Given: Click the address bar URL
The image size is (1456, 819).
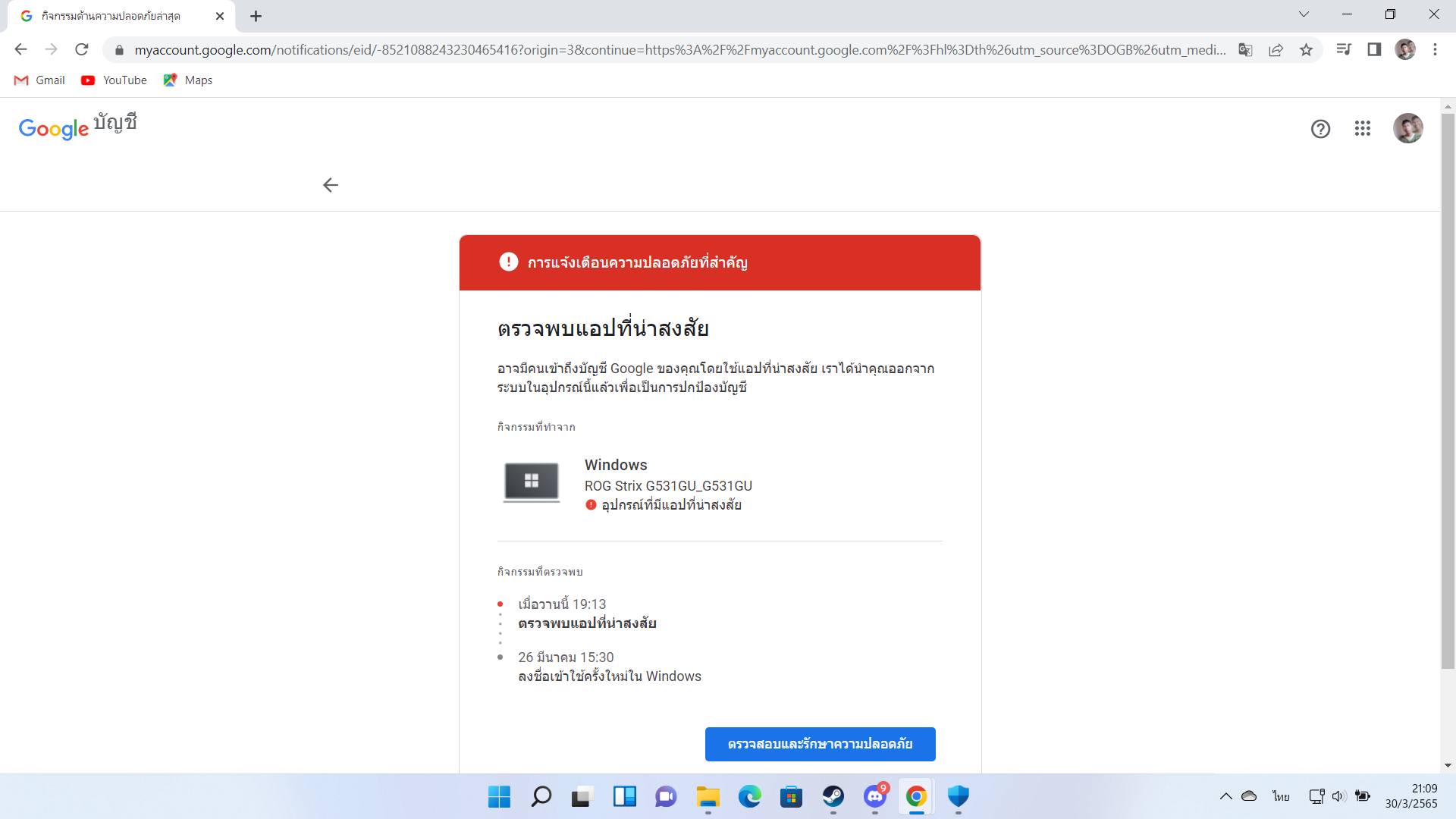Looking at the screenshot, I should 679,50.
